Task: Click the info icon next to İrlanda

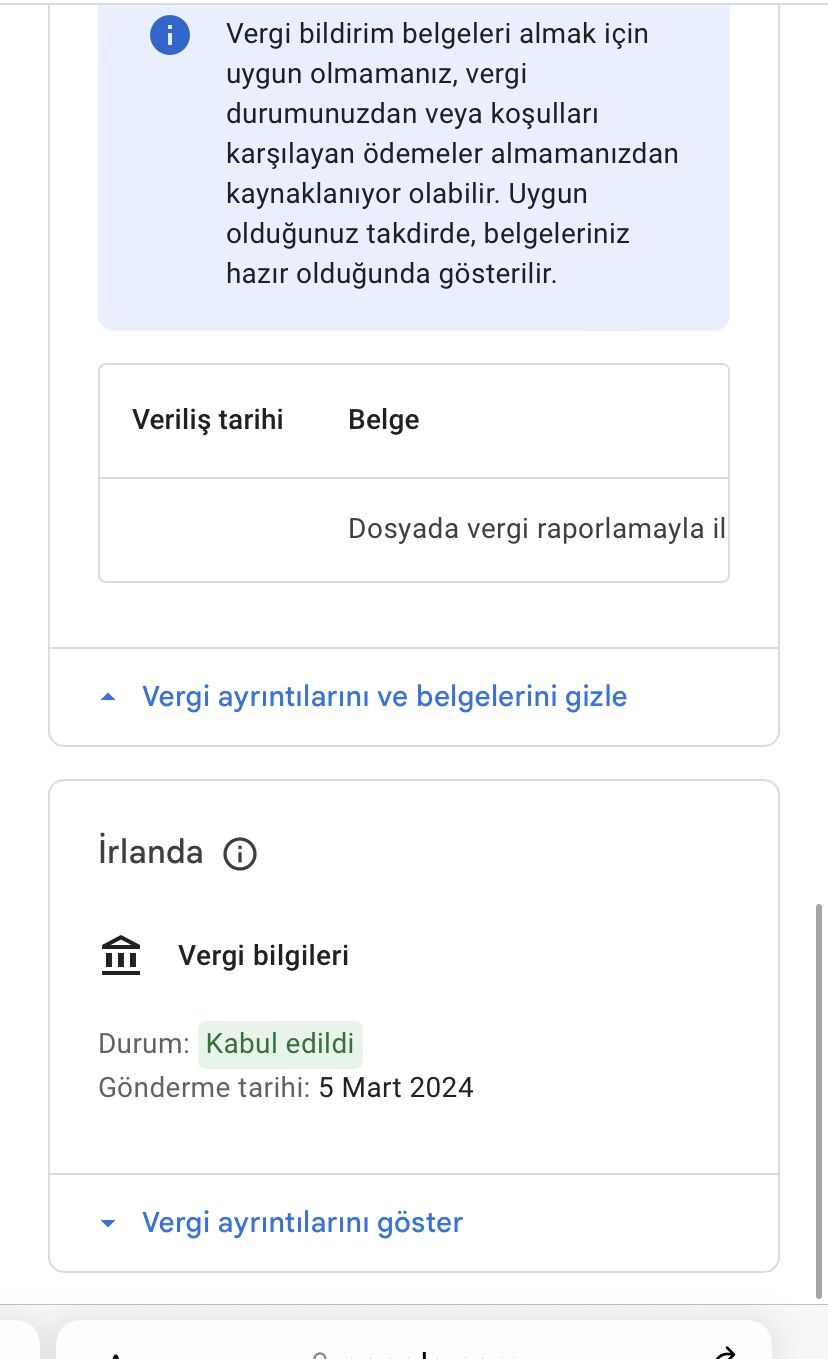Action: (x=240, y=854)
